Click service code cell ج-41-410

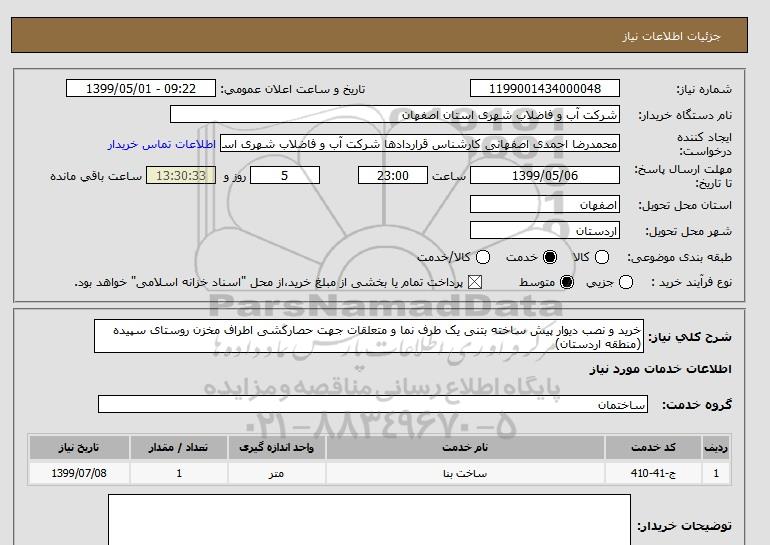coord(653,473)
